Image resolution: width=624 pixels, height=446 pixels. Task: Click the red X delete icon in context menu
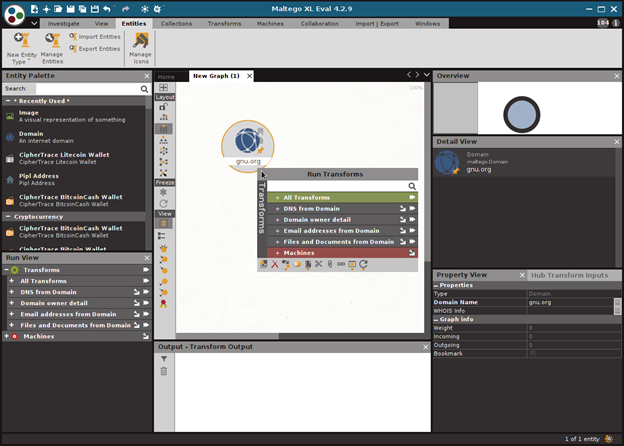tap(275, 264)
